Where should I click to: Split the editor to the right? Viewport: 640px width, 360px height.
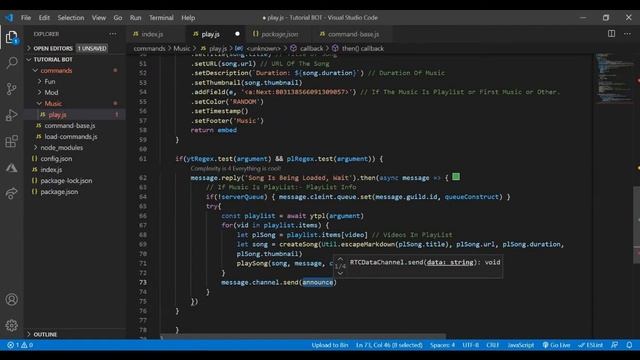tap(611, 33)
